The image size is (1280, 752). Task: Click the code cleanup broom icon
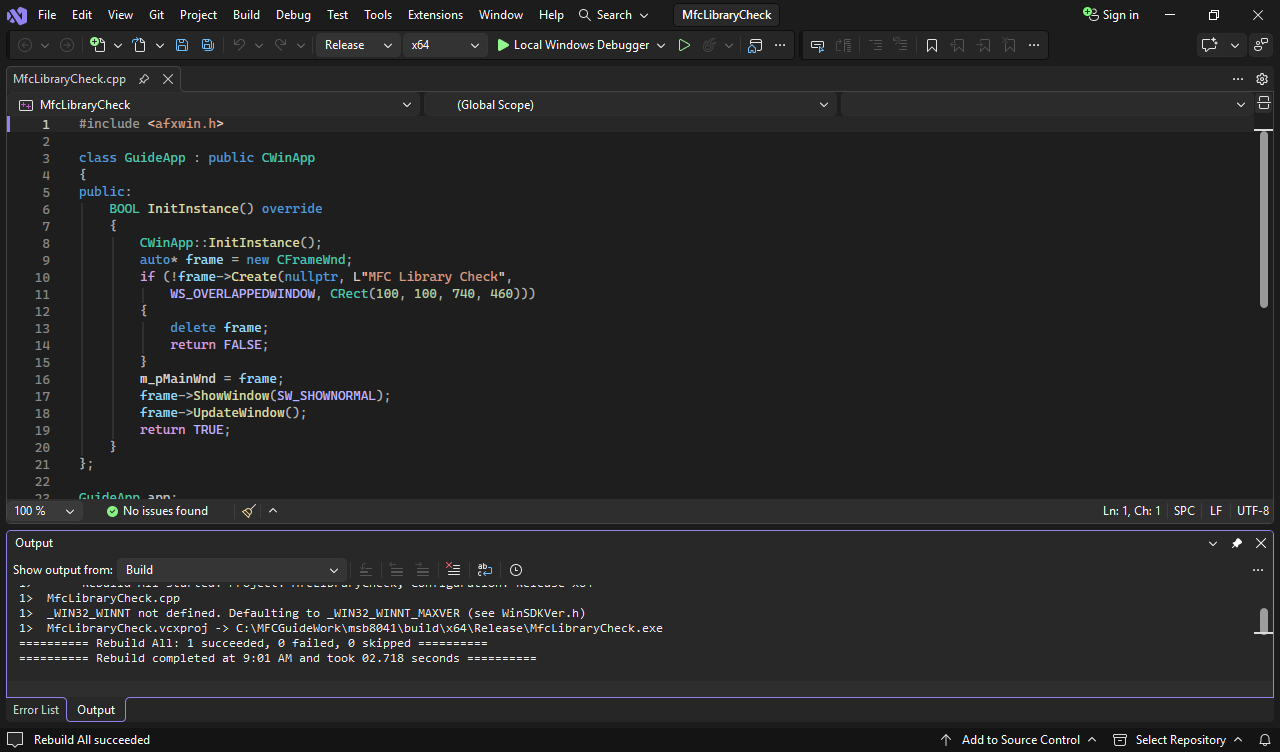(x=249, y=511)
